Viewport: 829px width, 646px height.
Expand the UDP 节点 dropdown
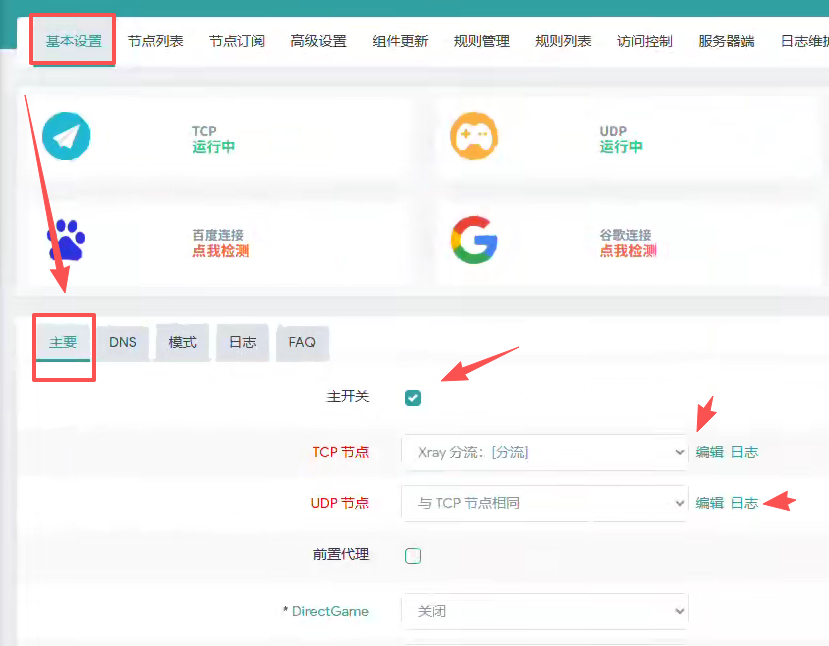coord(545,503)
